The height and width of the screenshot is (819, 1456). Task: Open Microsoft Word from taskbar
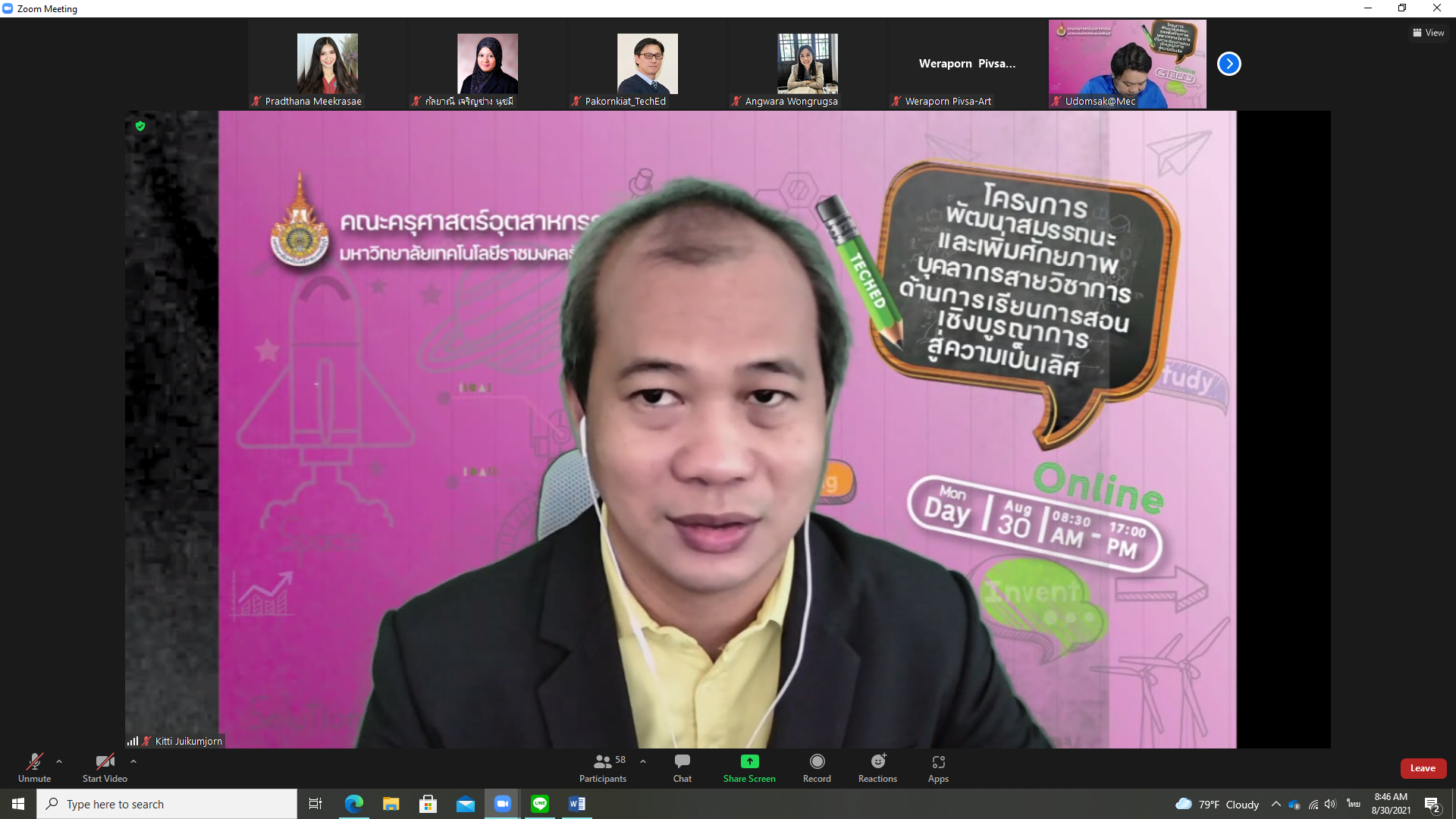click(x=577, y=804)
